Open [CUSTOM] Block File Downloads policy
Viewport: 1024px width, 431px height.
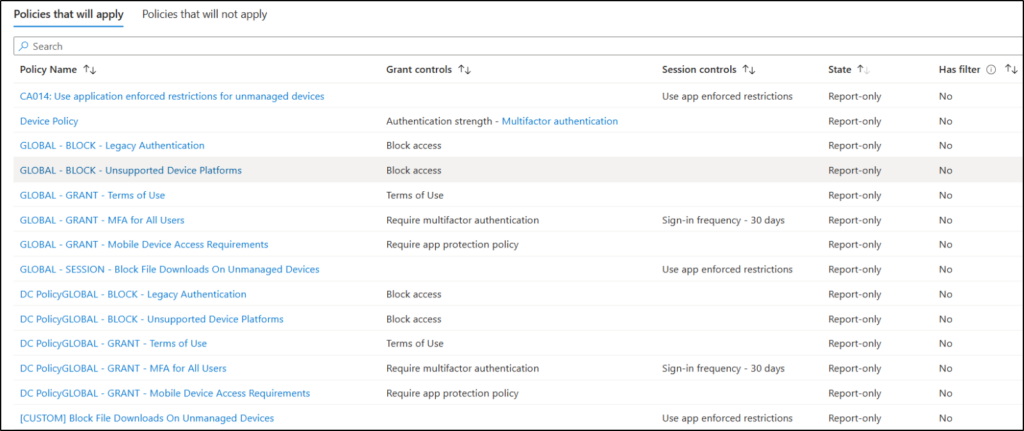click(146, 418)
